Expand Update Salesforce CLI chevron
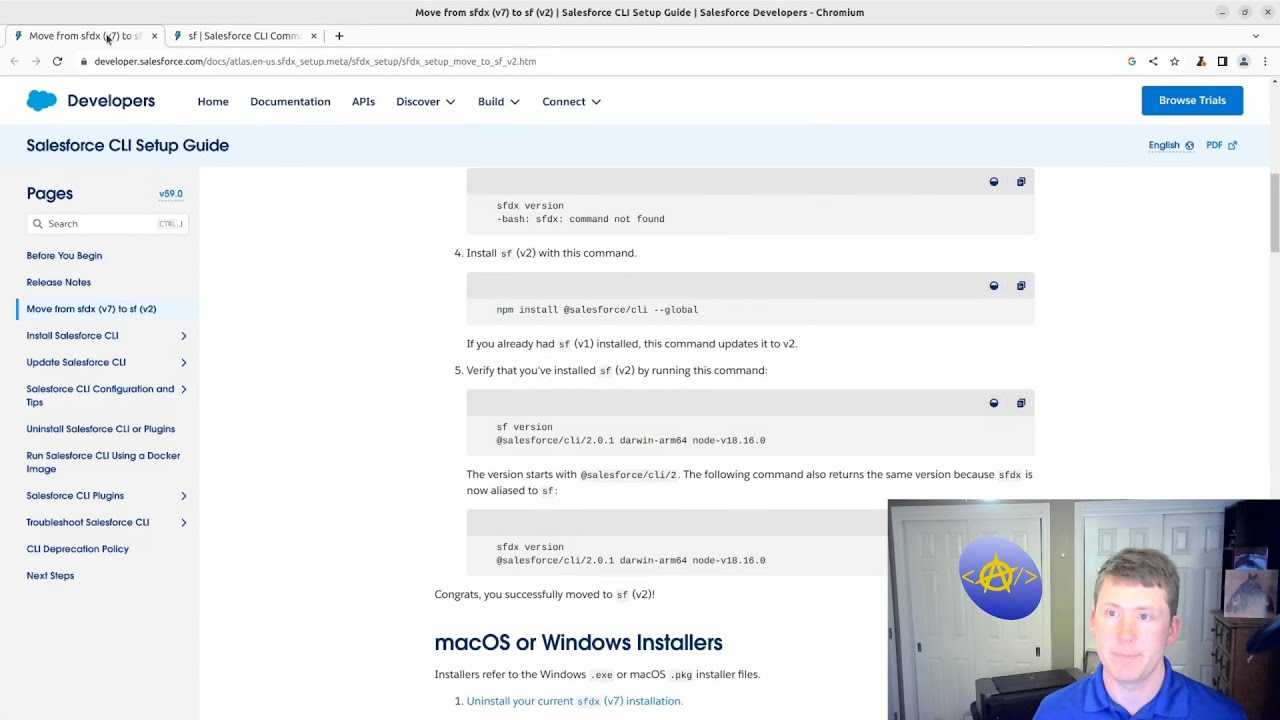This screenshot has height=720, width=1280. click(x=184, y=362)
